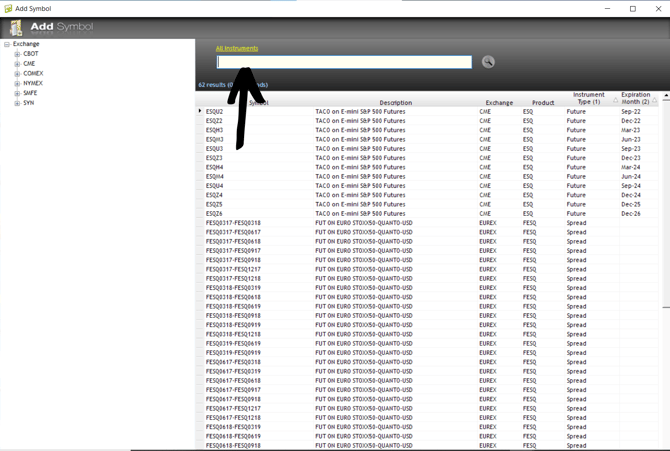The height and width of the screenshot is (451, 670).
Task: Expand the COMEX exchange node
Action: (17, 74)
